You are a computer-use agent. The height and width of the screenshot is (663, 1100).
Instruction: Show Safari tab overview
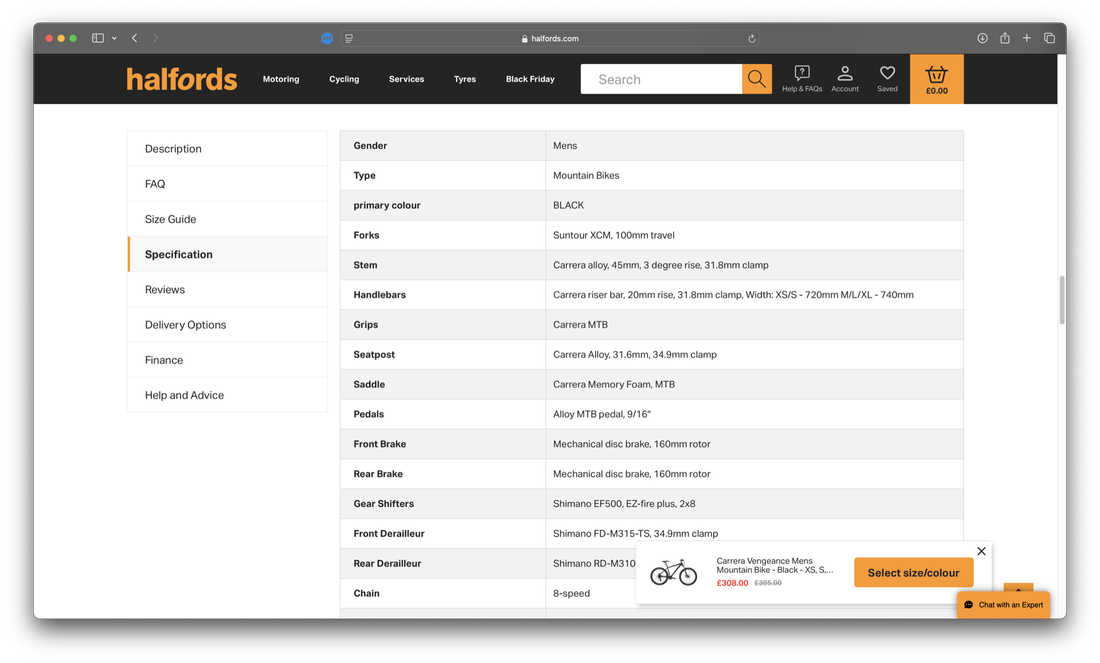pyautogui.click(x=1049, y=38)
